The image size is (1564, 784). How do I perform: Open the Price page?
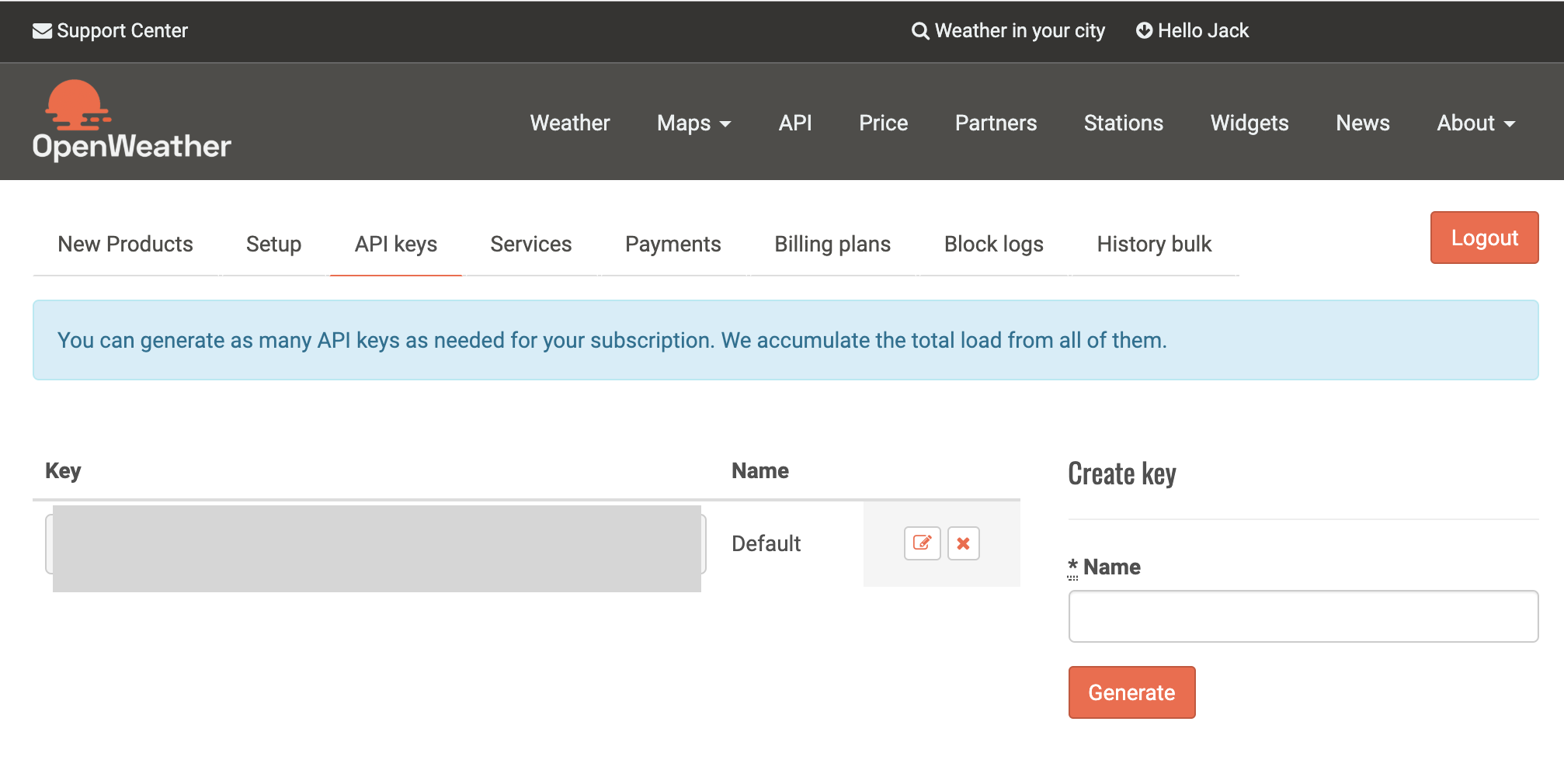coord(883,123)
